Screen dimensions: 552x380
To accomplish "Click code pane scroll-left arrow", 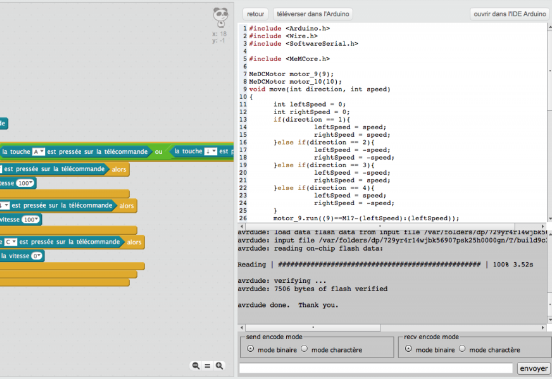I will (x=242, y=226).
